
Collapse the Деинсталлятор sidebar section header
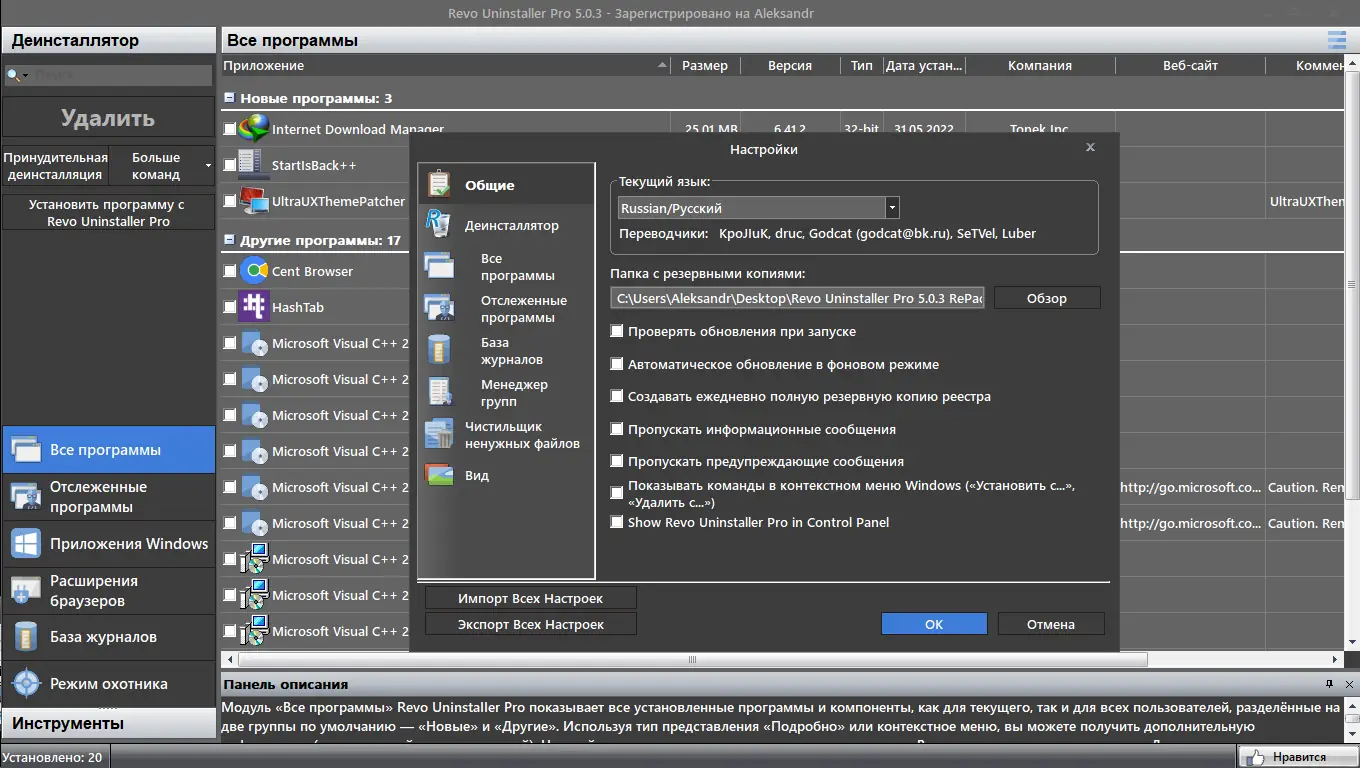tap(108, 40)
